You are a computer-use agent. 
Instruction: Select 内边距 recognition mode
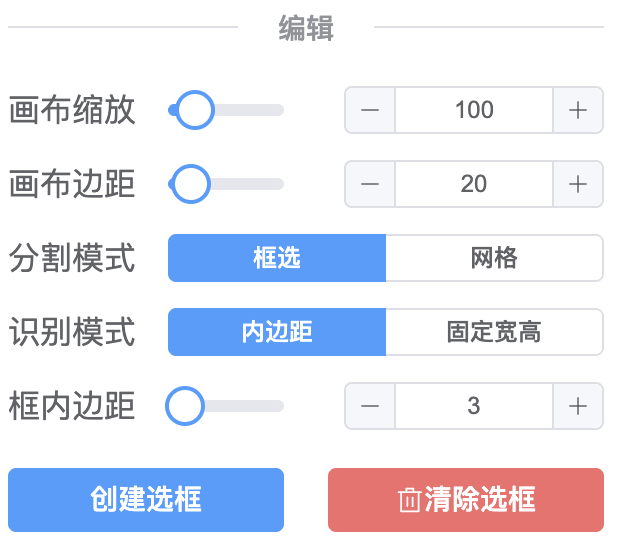(277, 332)
